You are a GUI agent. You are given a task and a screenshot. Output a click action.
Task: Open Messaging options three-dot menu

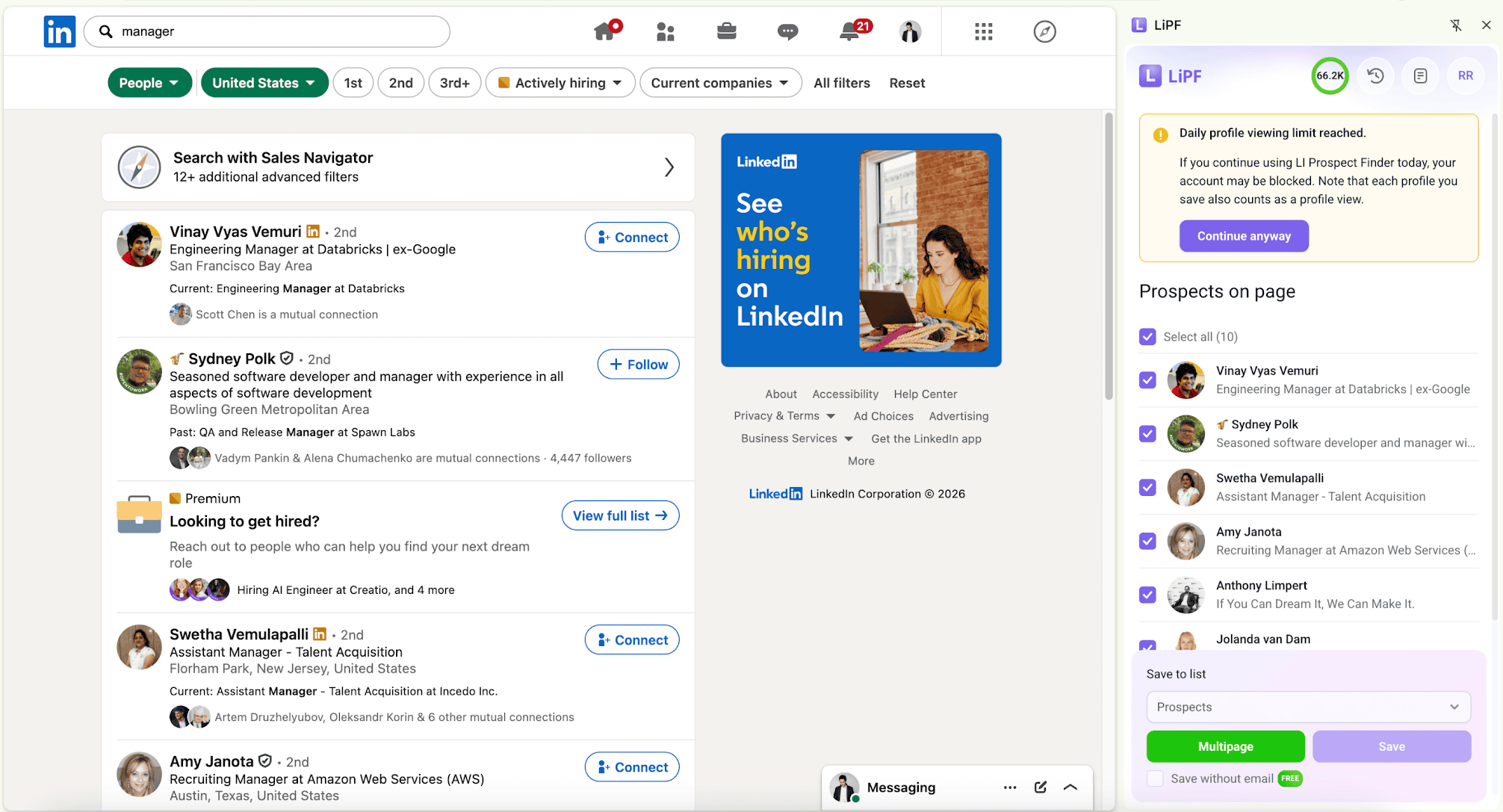(x=1010, y=787)
